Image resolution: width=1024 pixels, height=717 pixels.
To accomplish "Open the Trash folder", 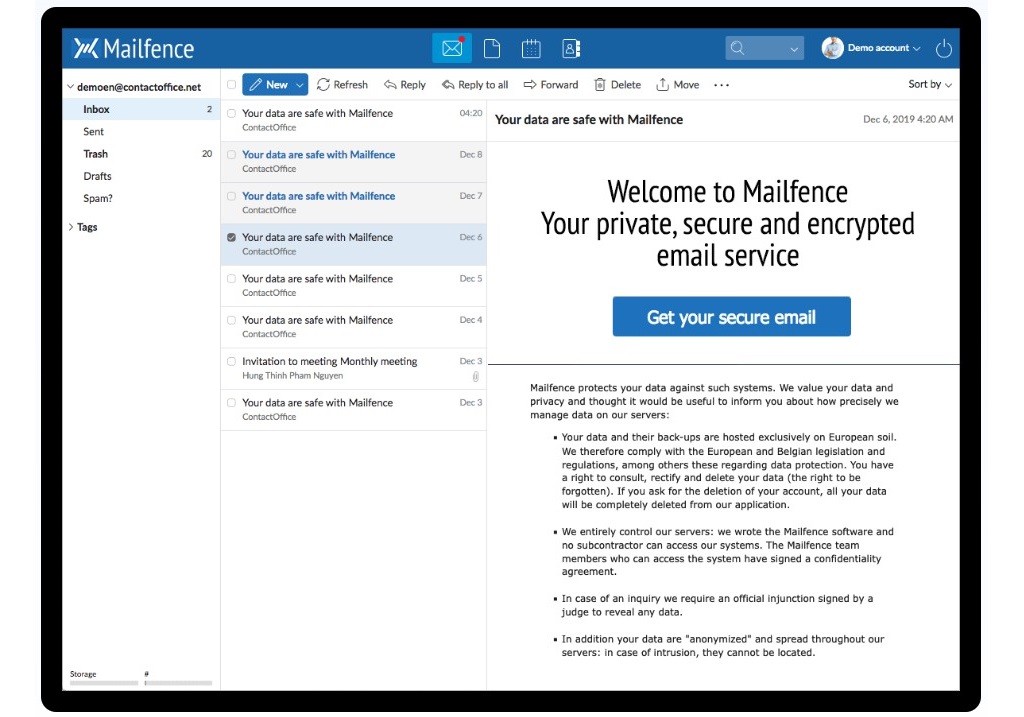I will click(141, 153).
